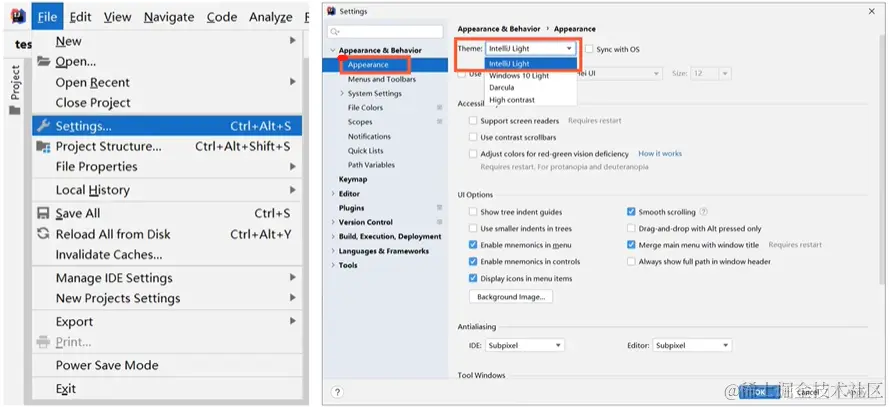Select High contrast theme option
The width and height of the screenshot is (890, 407).
coord(531,100)
